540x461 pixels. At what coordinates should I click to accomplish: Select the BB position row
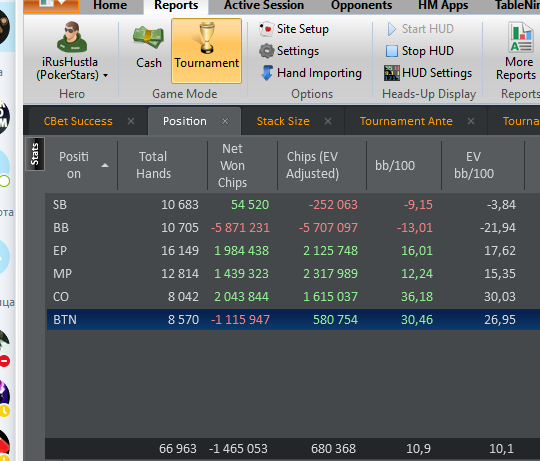coord(293,228)
